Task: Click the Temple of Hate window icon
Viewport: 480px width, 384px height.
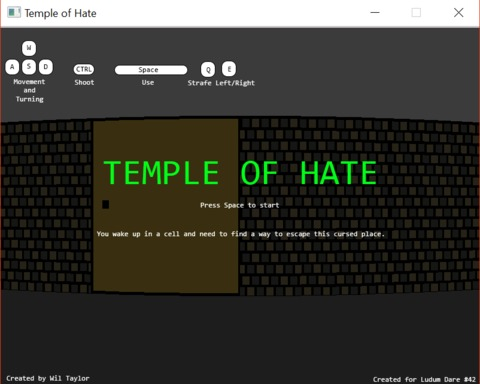Action: tap(14, 13)
